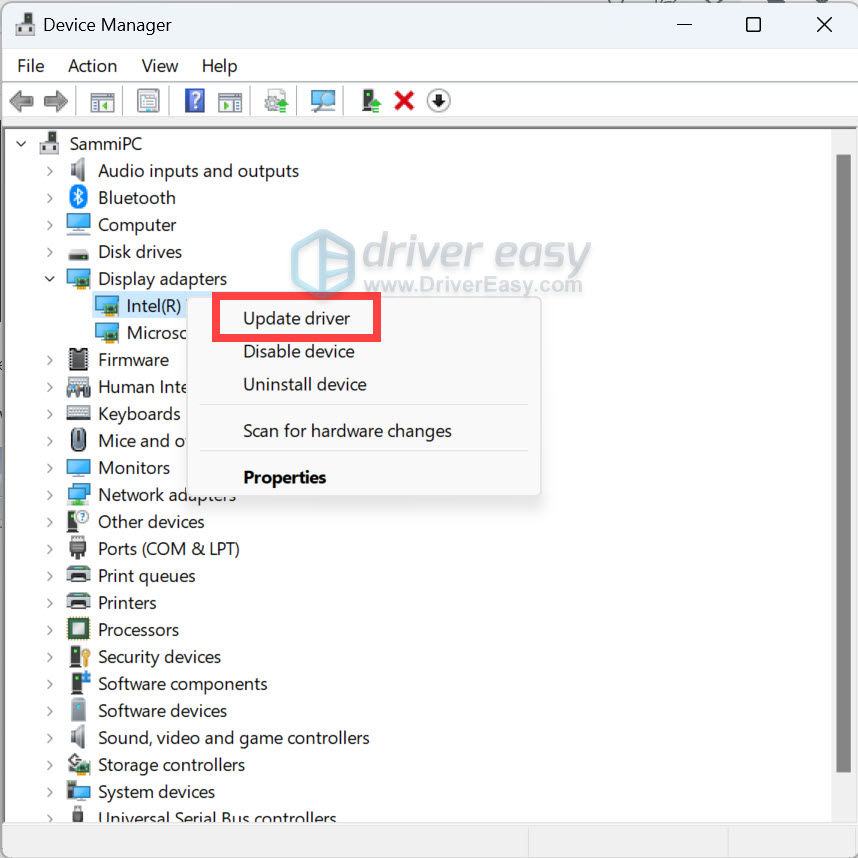The height and width of the screenshot is (858, 858).
Task: Click the Firmware chip icon
Action: pyautogui.click(x=78, y=360)
